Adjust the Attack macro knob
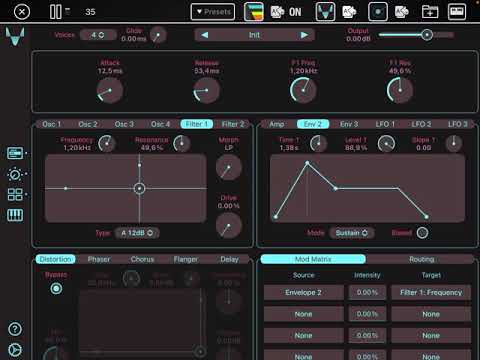The width and height of the screenshot is (480, 360). pos(109,90)
